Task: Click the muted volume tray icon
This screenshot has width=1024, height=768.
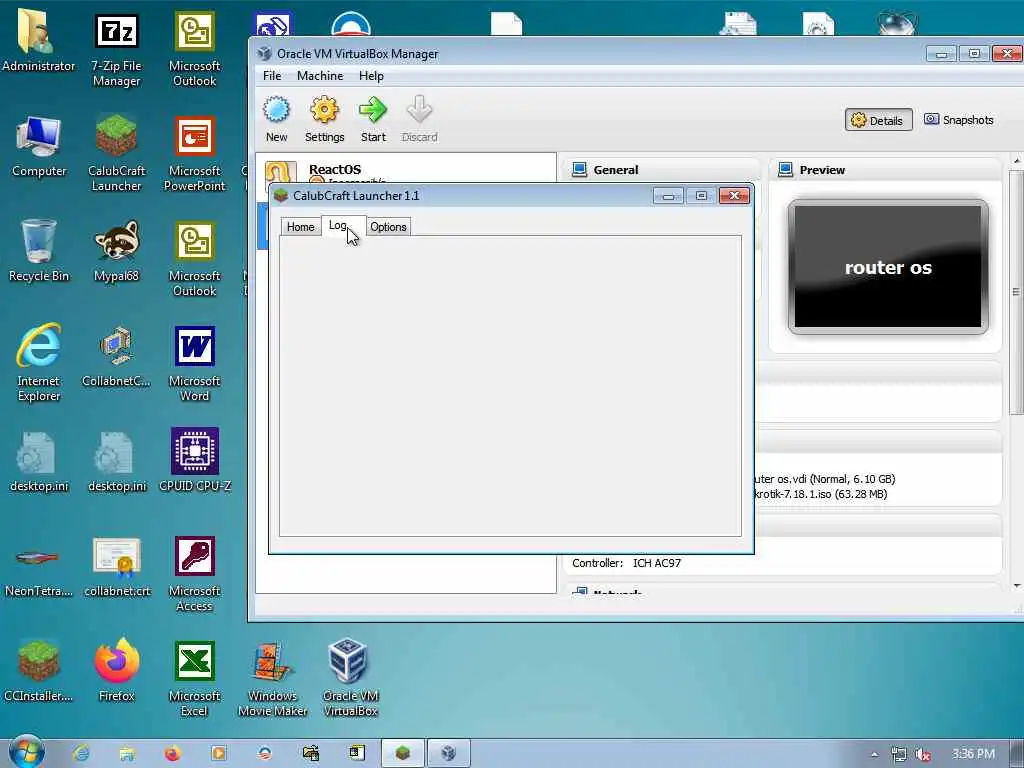Action: [923, 754]
